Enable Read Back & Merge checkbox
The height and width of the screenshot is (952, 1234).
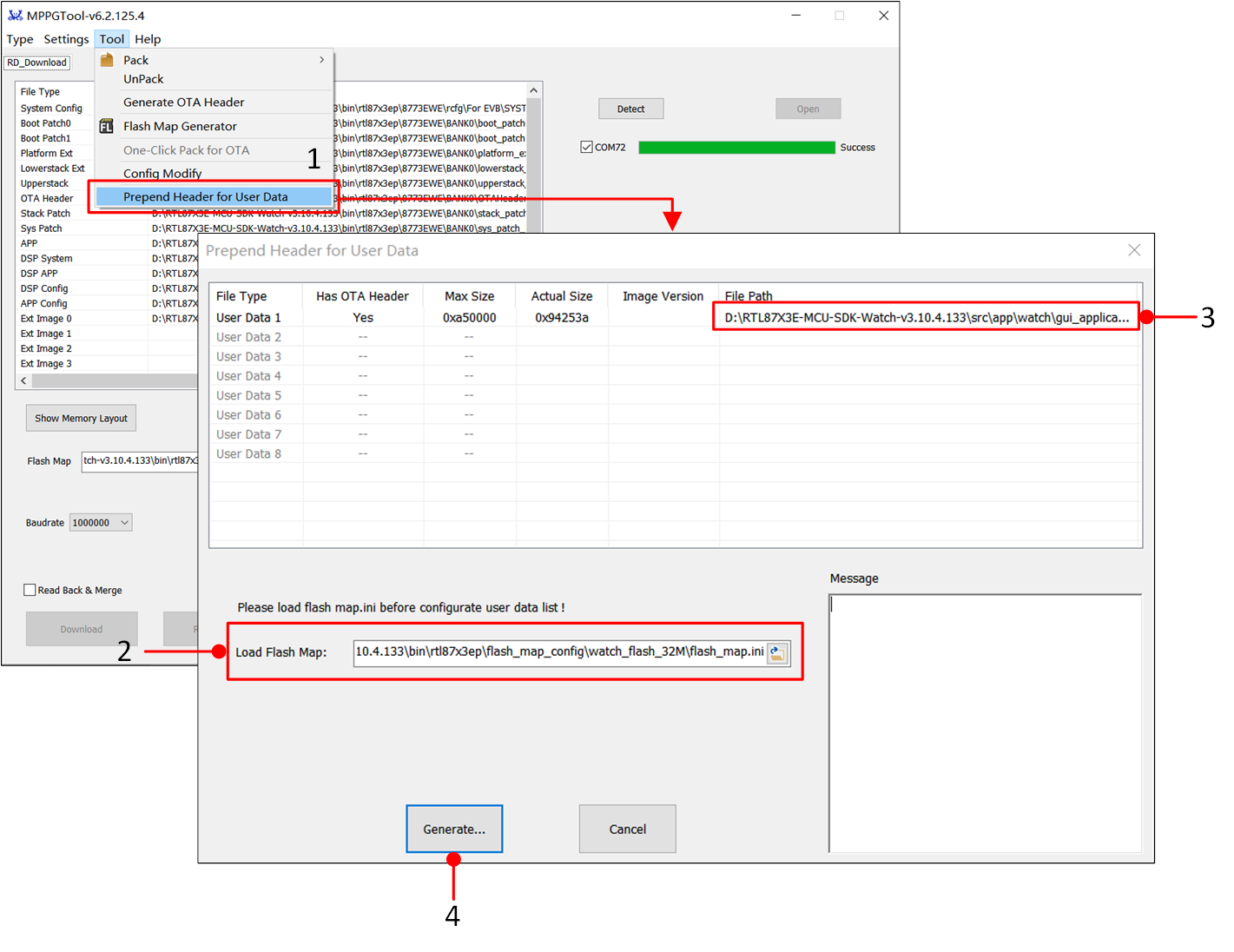(x=30, y=590)
